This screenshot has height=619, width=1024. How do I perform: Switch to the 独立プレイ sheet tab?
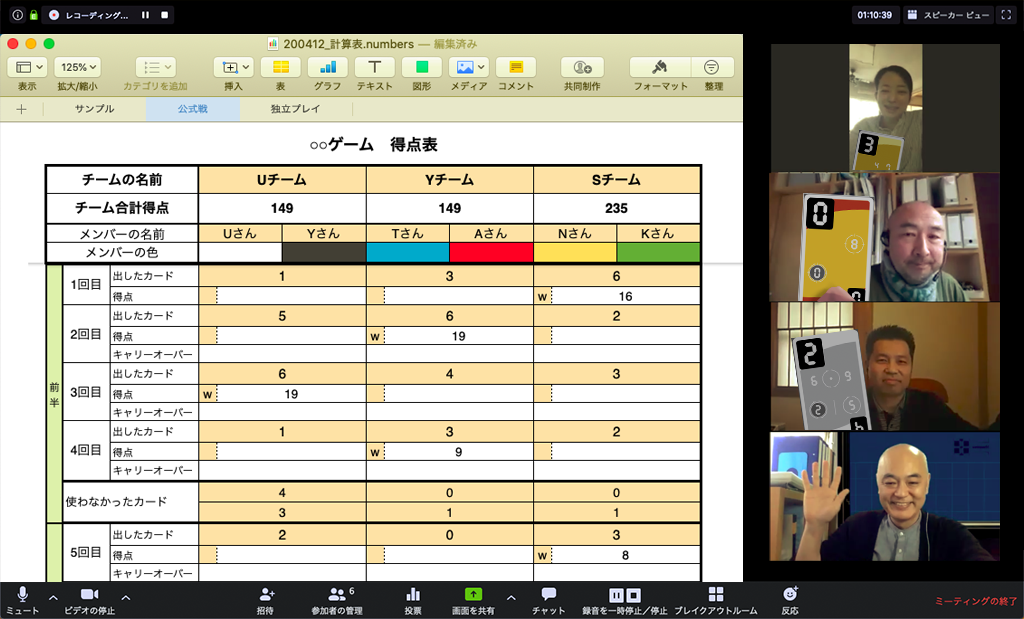(x=295, y=109)
